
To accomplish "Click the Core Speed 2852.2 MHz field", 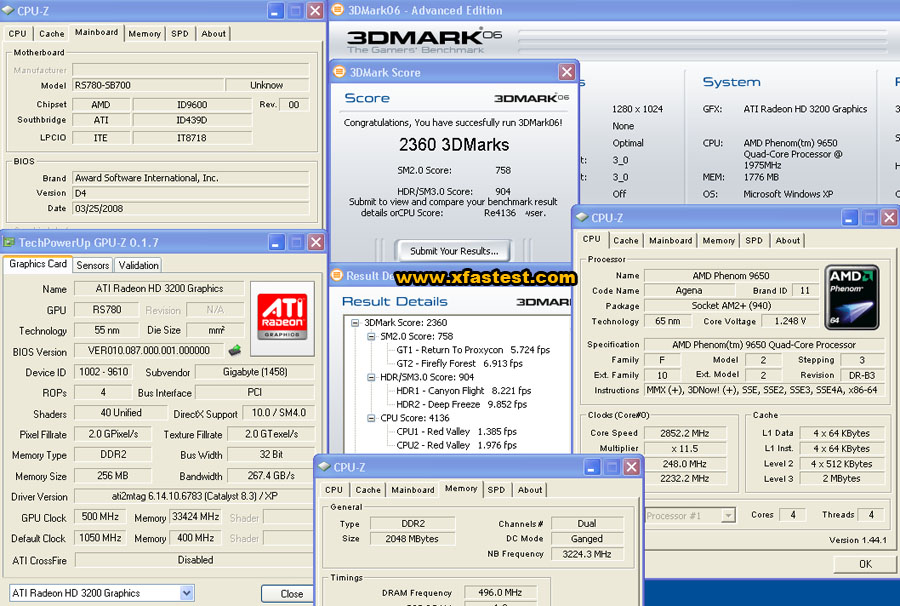I will pyautogui.click(x=685, y=433).
